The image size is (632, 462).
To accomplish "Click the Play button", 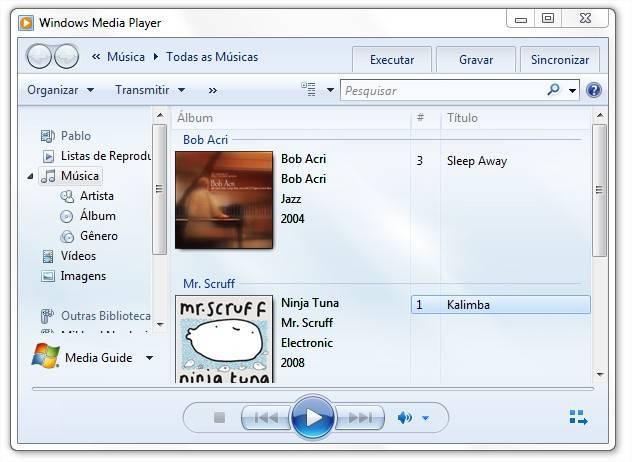I will click(x=313, y=418).
